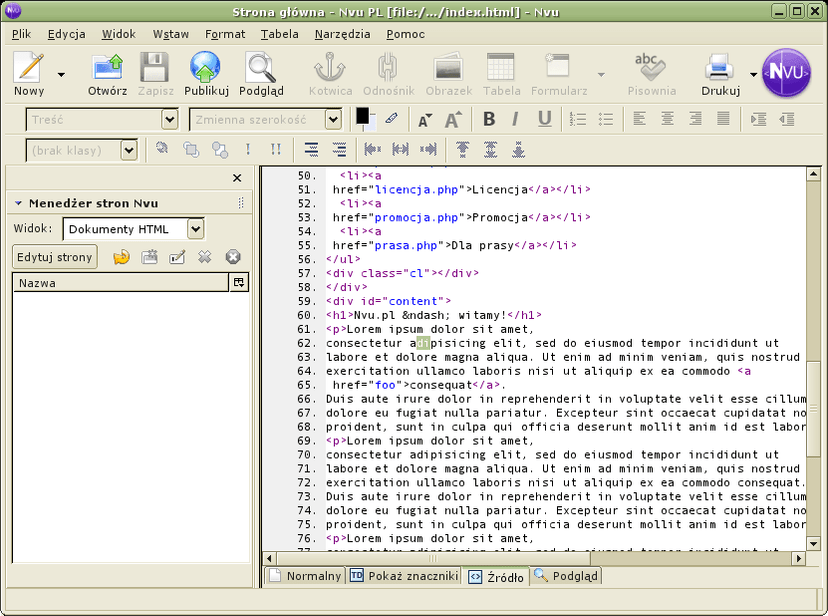Screen dimensions: 828x616
Task: Open the Narzędzia menu
Action: click(x=342, y=34)
